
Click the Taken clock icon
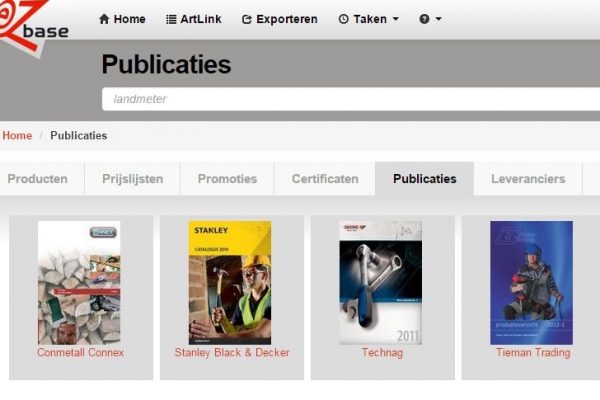coord(343,19)
